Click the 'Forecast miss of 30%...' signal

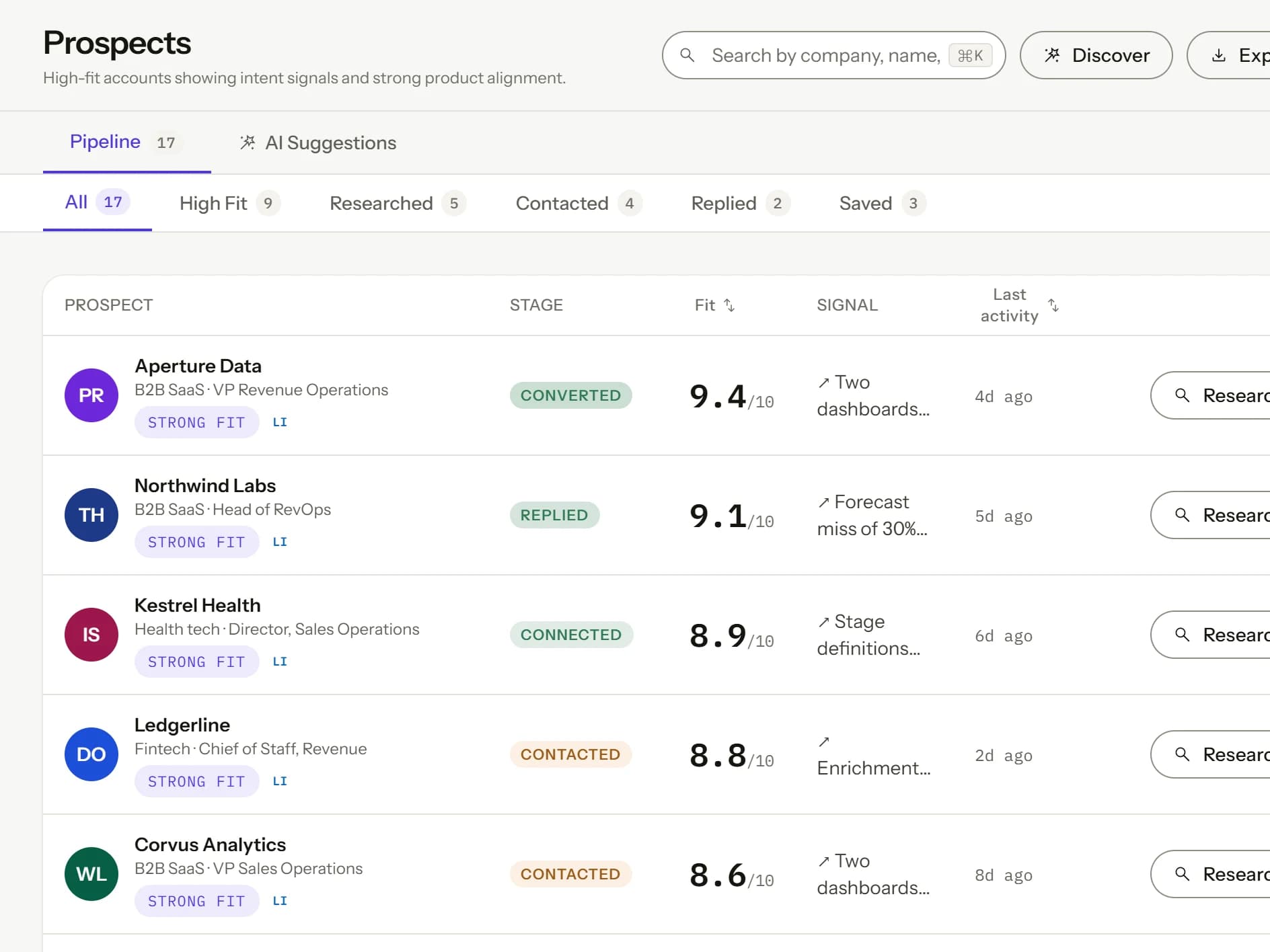tap(872, 515)
